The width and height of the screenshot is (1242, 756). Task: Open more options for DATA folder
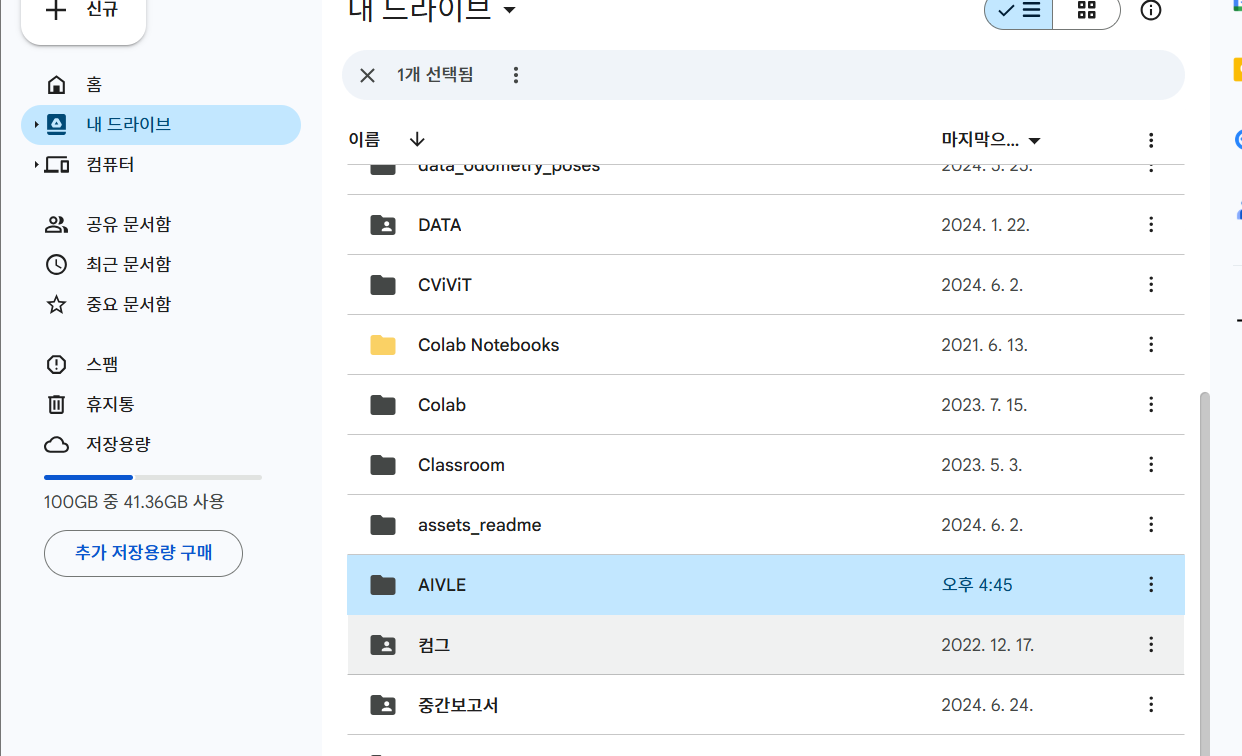tap(1151, 225)
